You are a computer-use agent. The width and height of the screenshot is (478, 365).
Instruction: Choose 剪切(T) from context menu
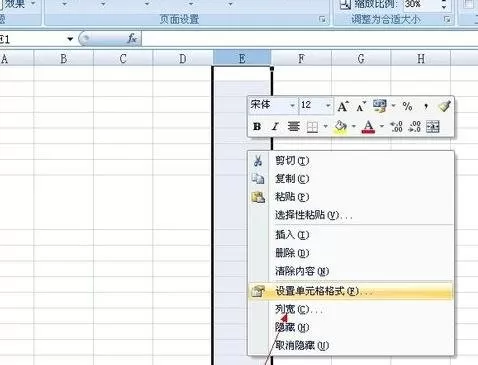click(x=351, y=161)
